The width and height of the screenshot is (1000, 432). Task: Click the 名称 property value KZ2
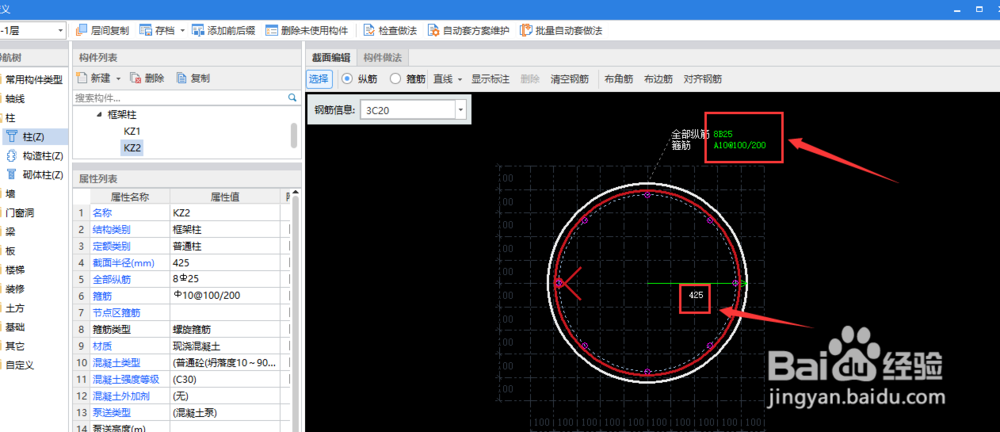coord(224,212)
